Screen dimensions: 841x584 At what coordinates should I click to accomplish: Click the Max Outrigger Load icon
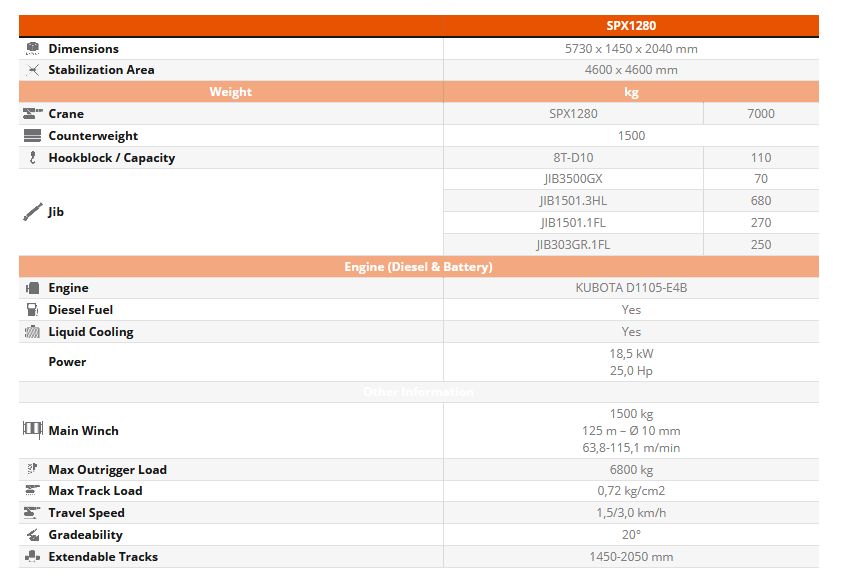pos(32,469)
